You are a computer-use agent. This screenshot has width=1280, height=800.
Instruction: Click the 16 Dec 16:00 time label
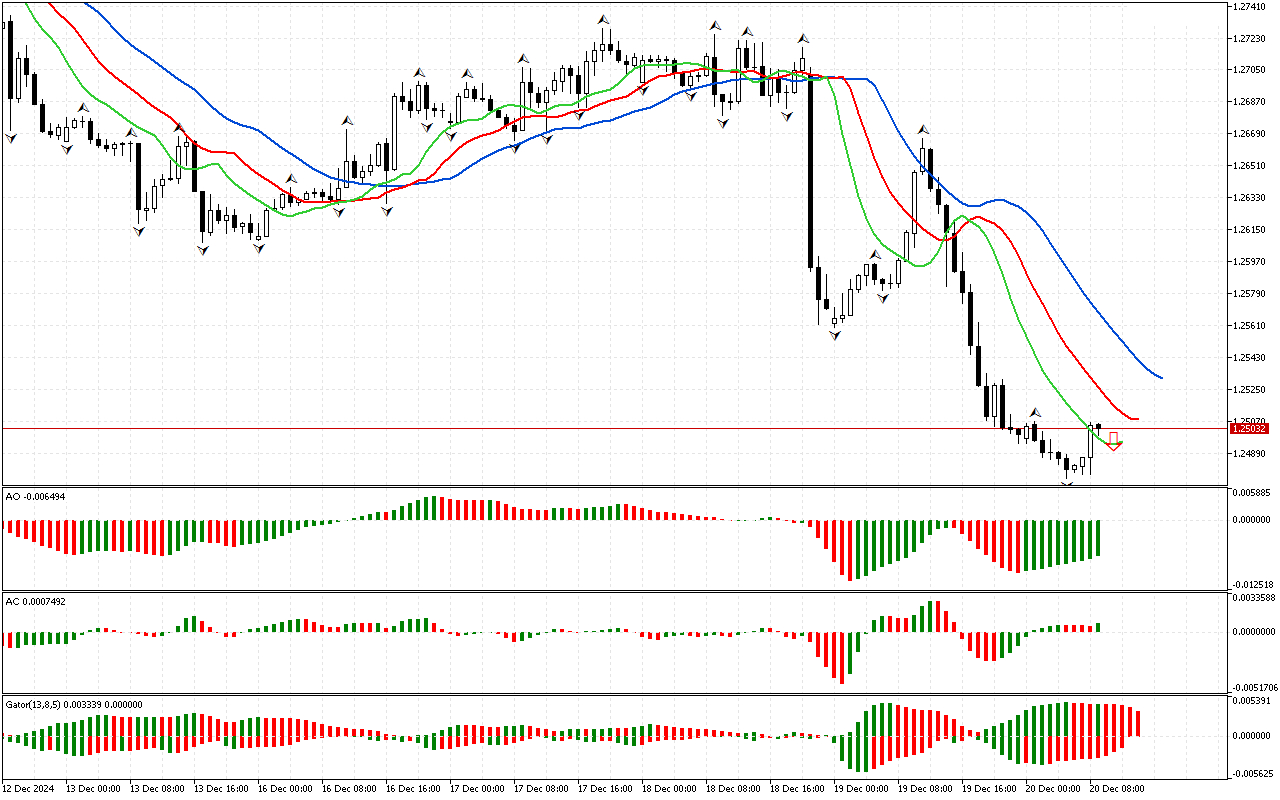(413, 789)
